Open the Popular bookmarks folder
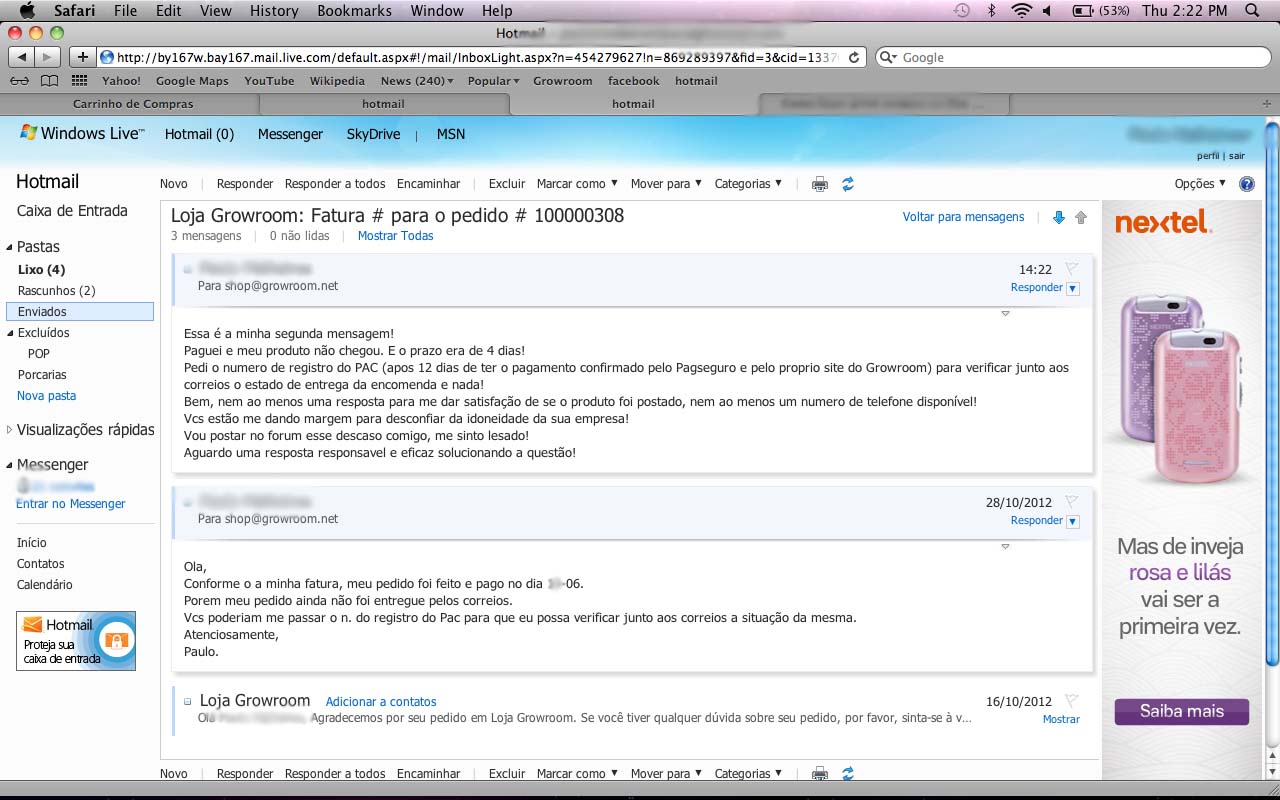 pos(493,81)
